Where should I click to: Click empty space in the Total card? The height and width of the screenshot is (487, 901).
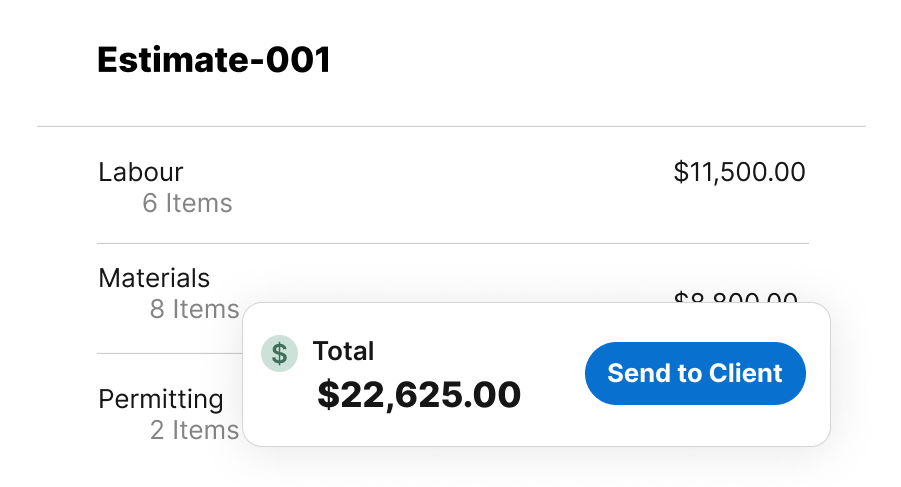[550, 420]
